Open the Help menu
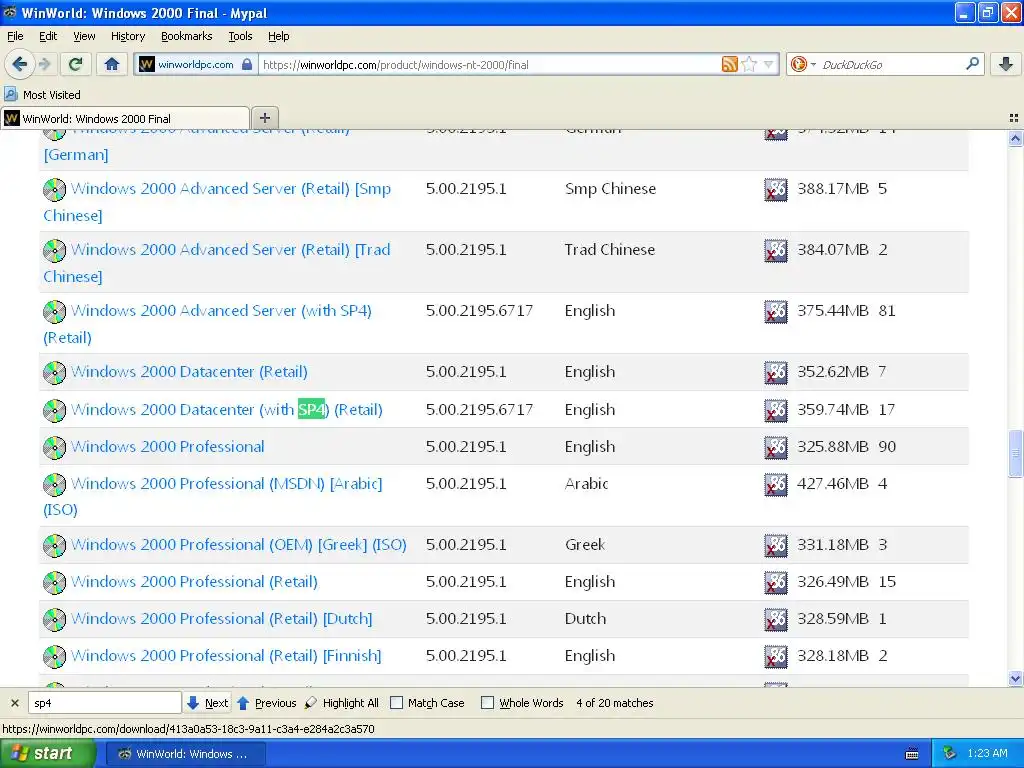 pos(279,36)
